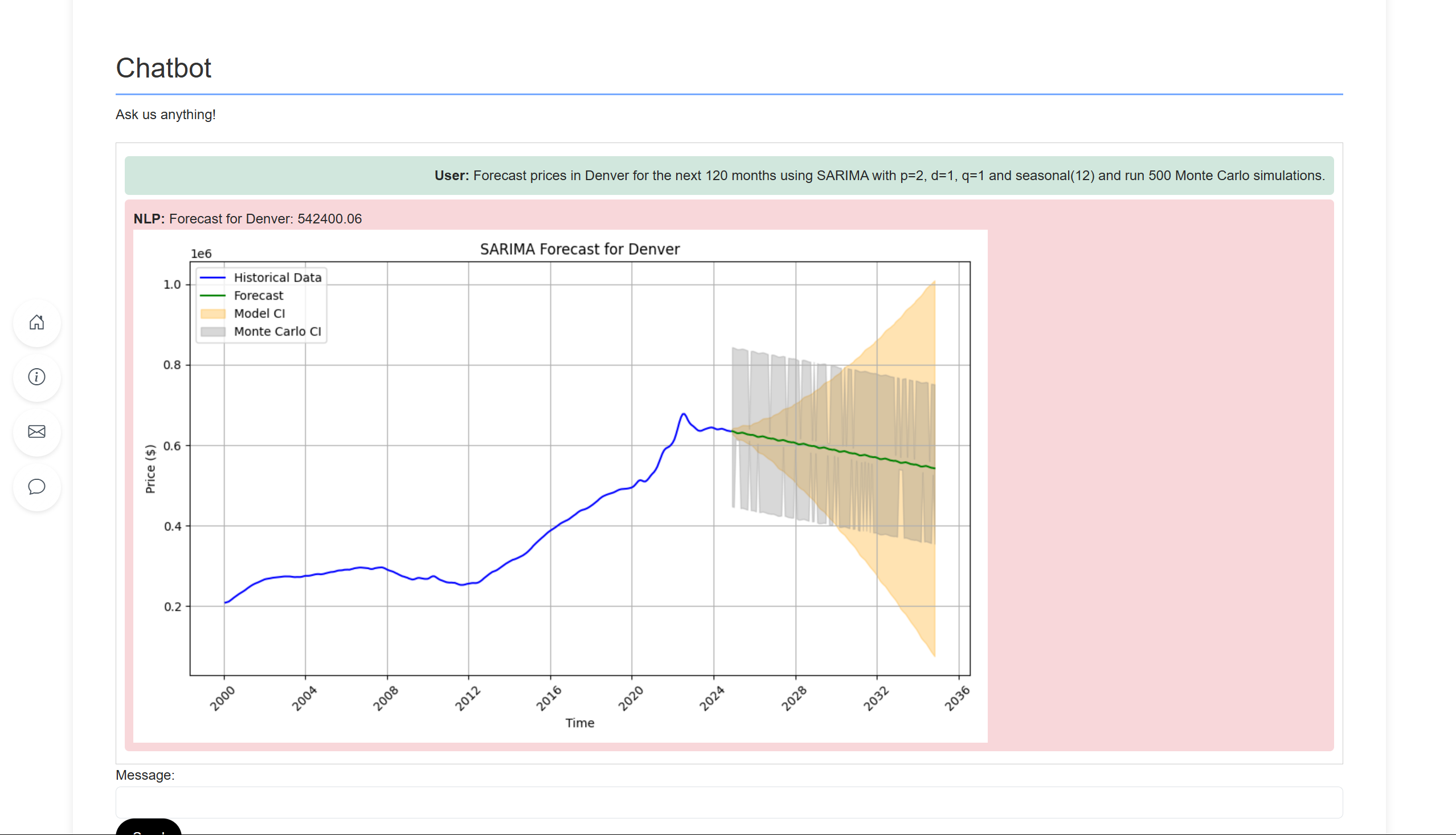Select the chat bubble sidebar icon

[36, 486]
